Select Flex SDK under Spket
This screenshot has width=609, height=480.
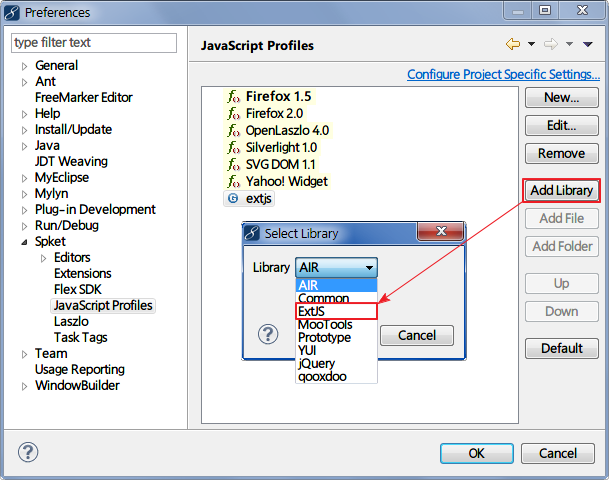tap(77, 290)
